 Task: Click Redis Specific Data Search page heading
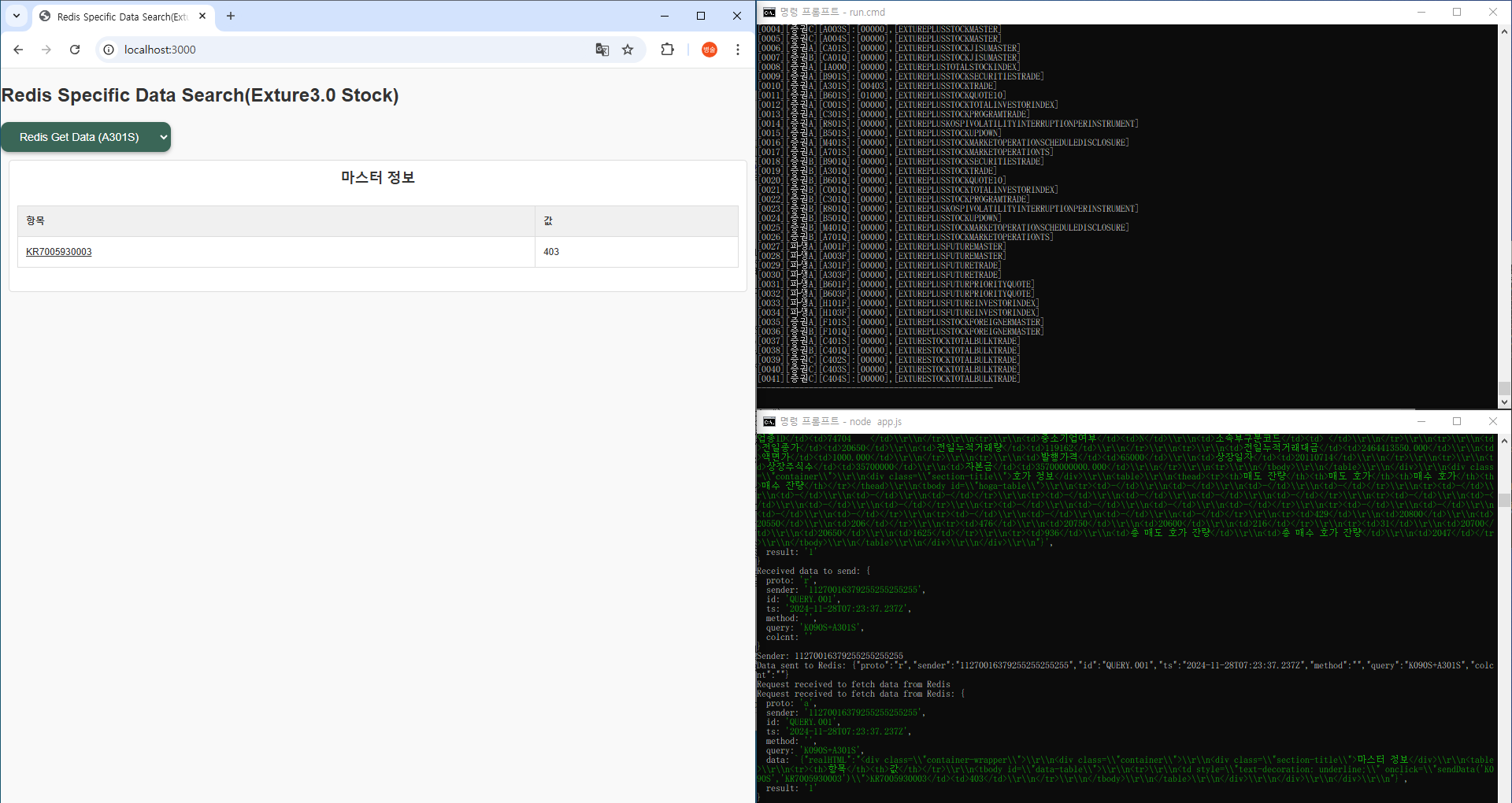point(200,95)
